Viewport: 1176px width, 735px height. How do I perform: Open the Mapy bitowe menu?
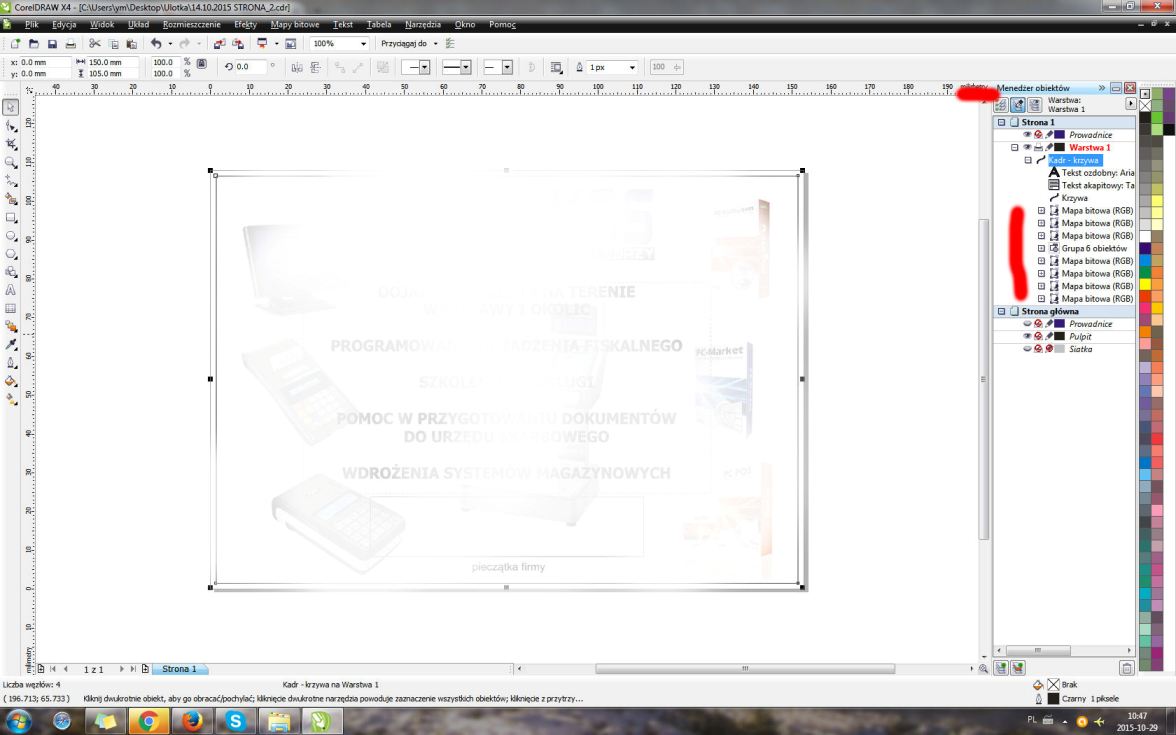(296, 23)
